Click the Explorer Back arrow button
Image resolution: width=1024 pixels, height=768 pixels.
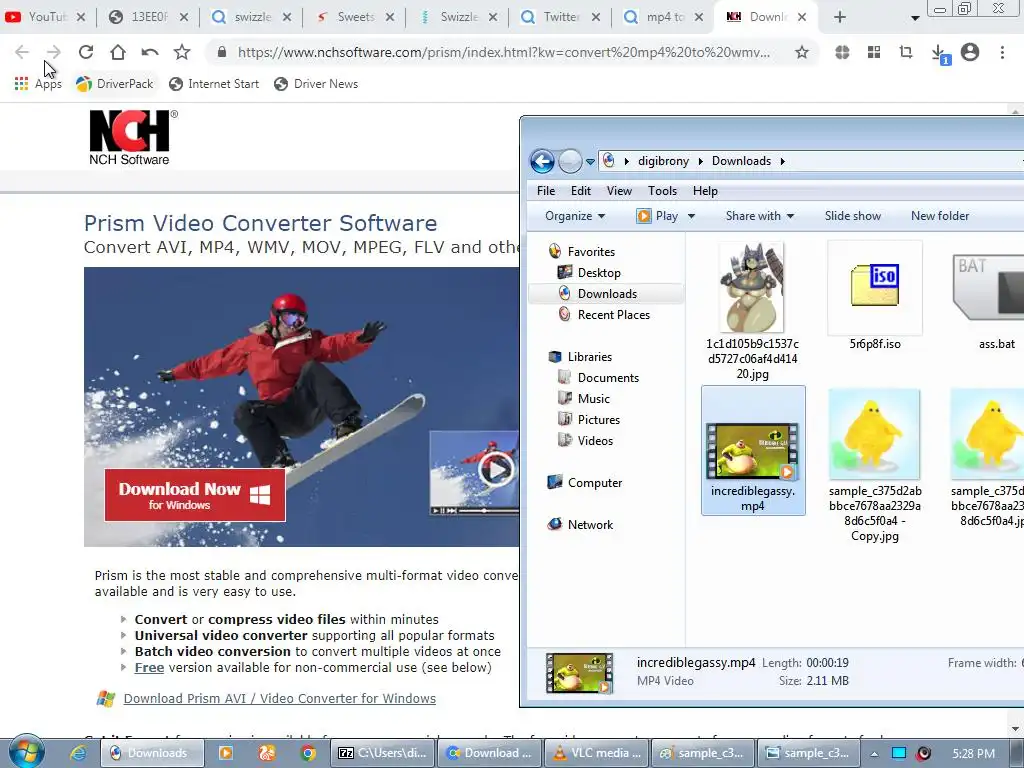pyautogui.click(x=542, y=161)
